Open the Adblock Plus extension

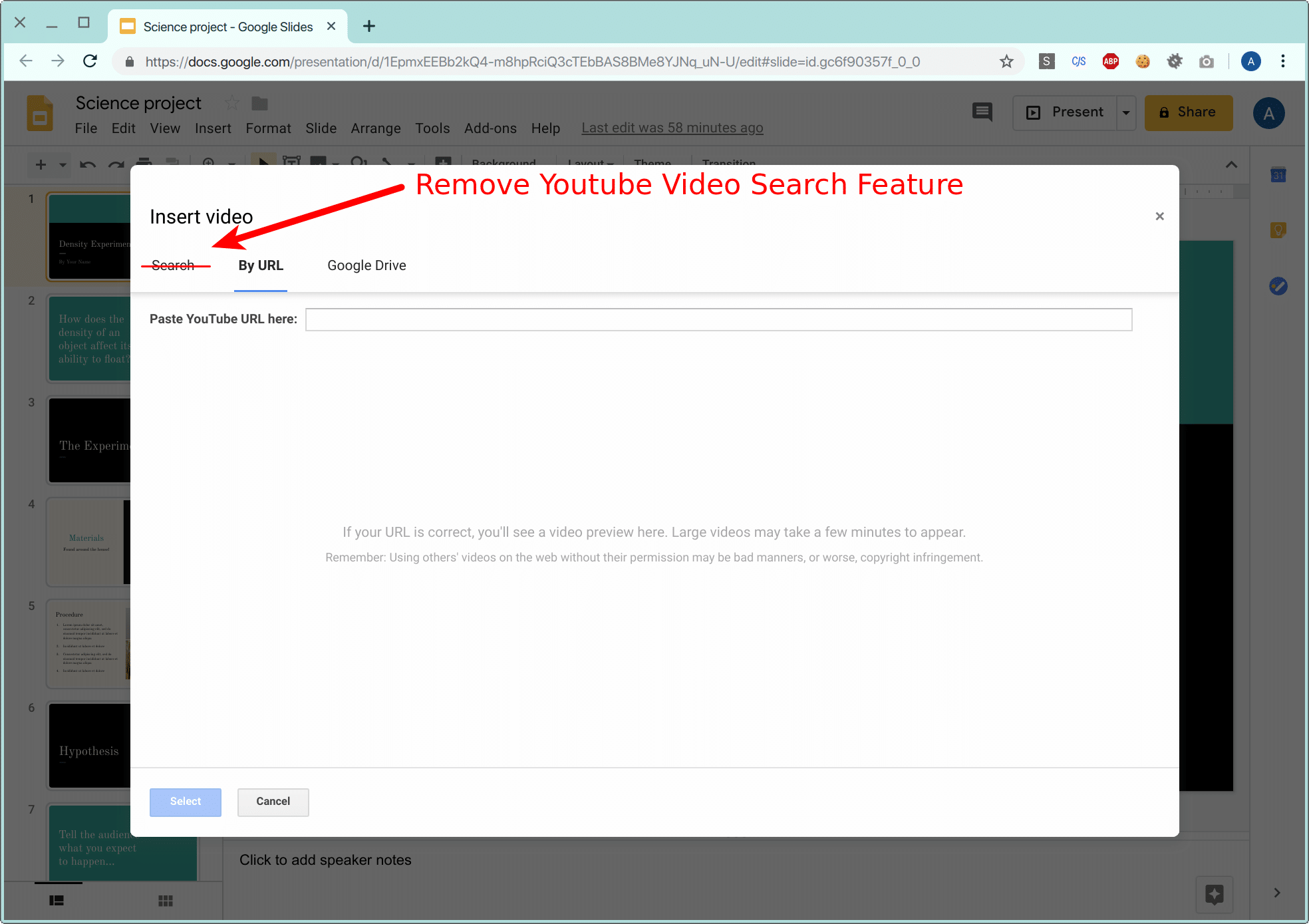point(1110,62)
